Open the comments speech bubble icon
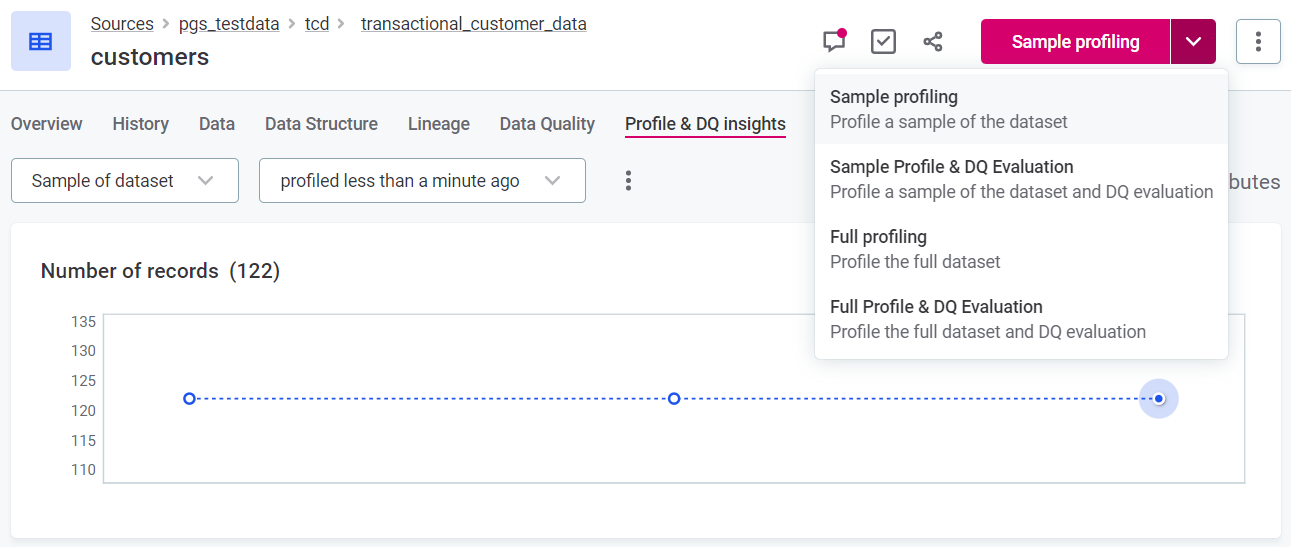 point(833,41)
